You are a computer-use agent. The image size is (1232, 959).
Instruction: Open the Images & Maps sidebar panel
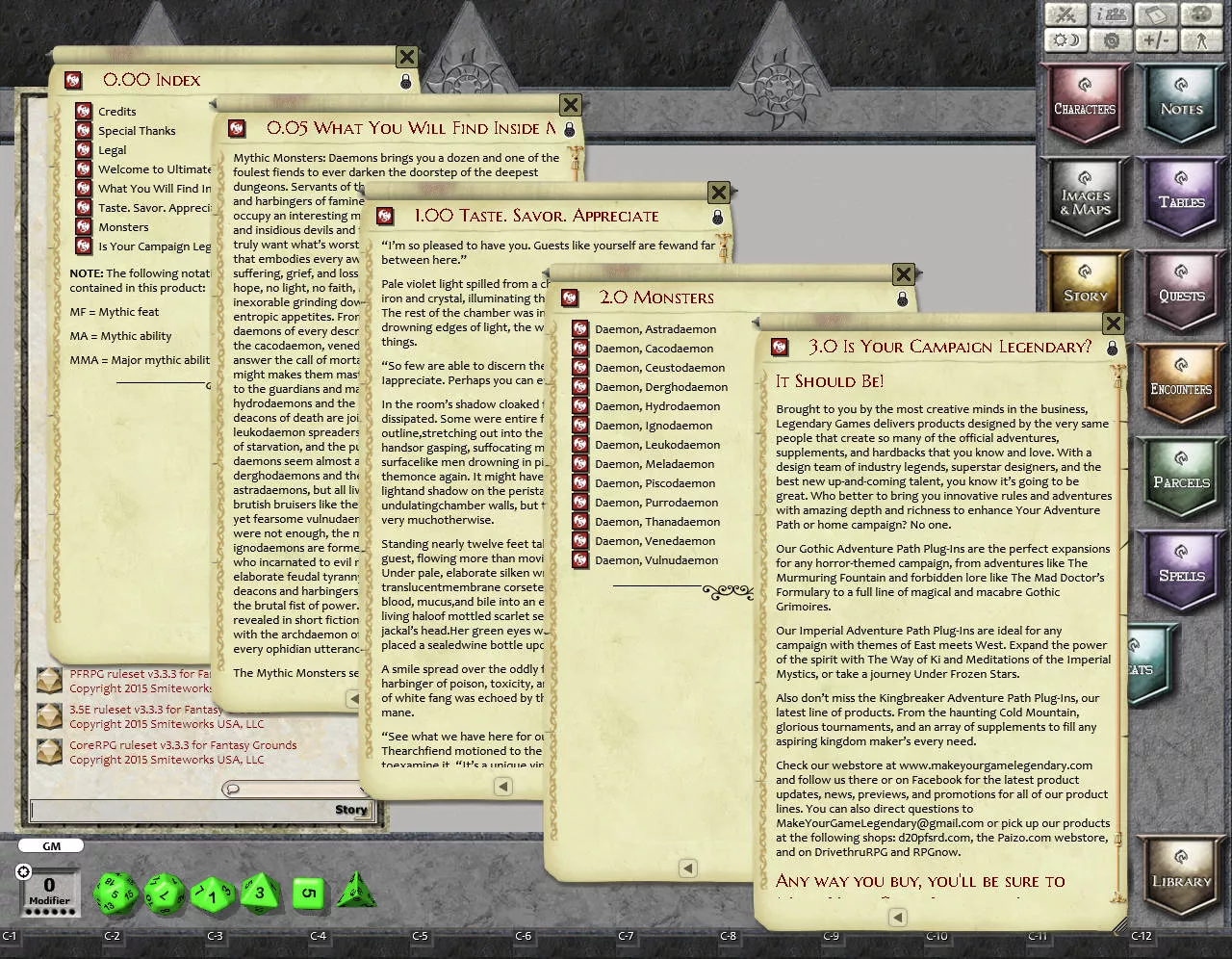coord(1085,196)
